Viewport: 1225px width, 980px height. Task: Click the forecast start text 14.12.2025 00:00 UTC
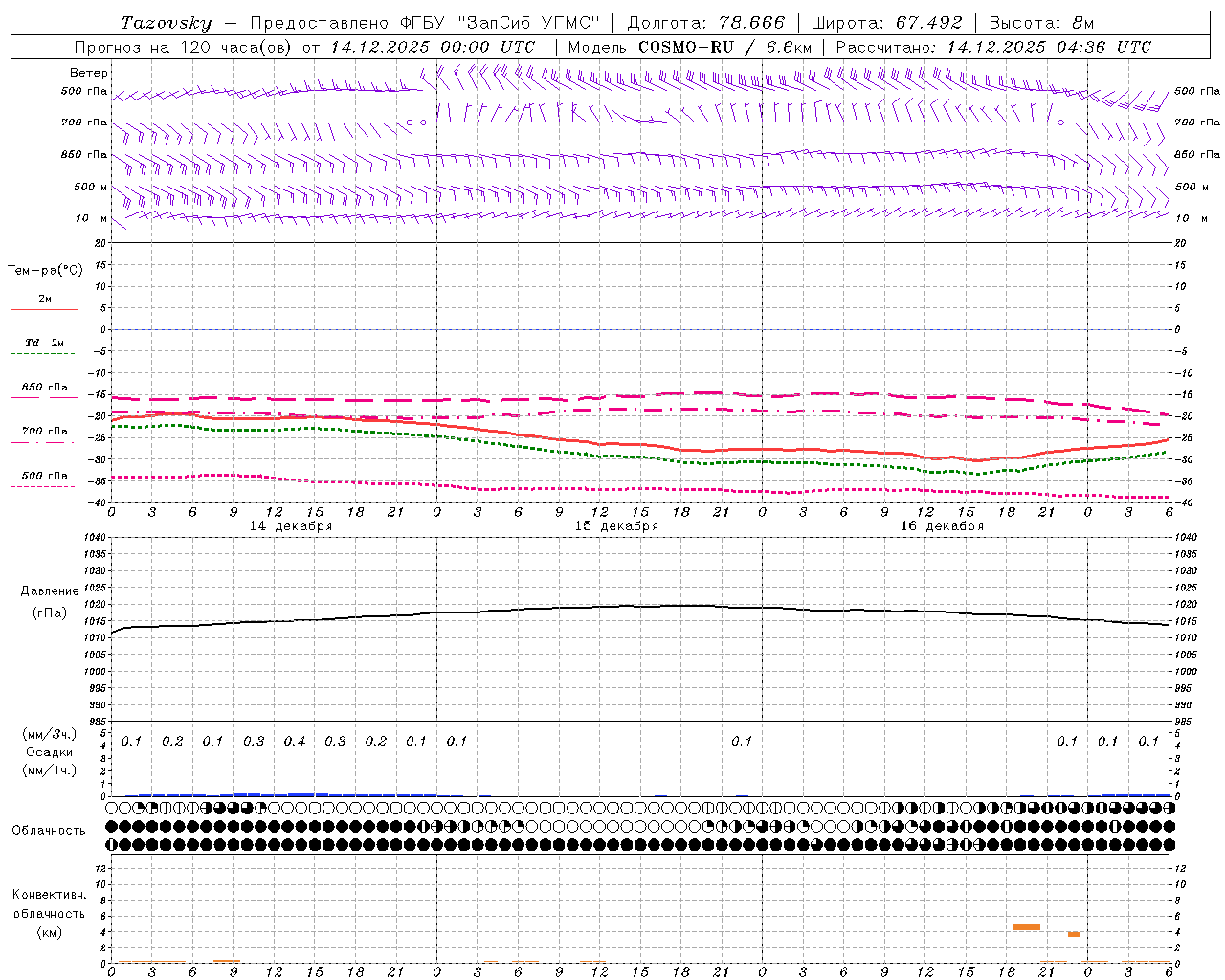[x=433, y=47]
